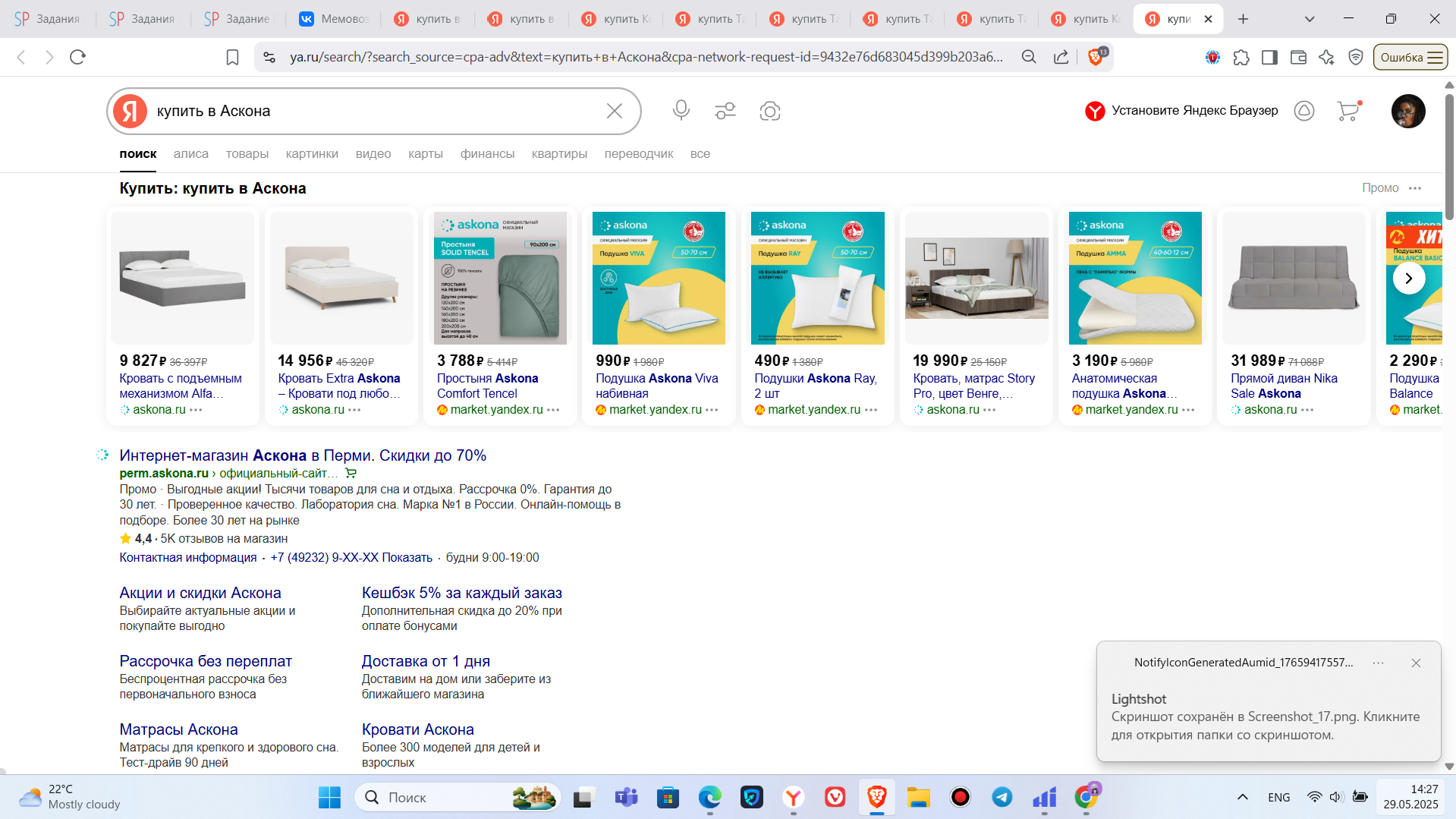Click the Простыня Solid Tencel product image
The image size is (1456, 819).
[x=500, y=278]
